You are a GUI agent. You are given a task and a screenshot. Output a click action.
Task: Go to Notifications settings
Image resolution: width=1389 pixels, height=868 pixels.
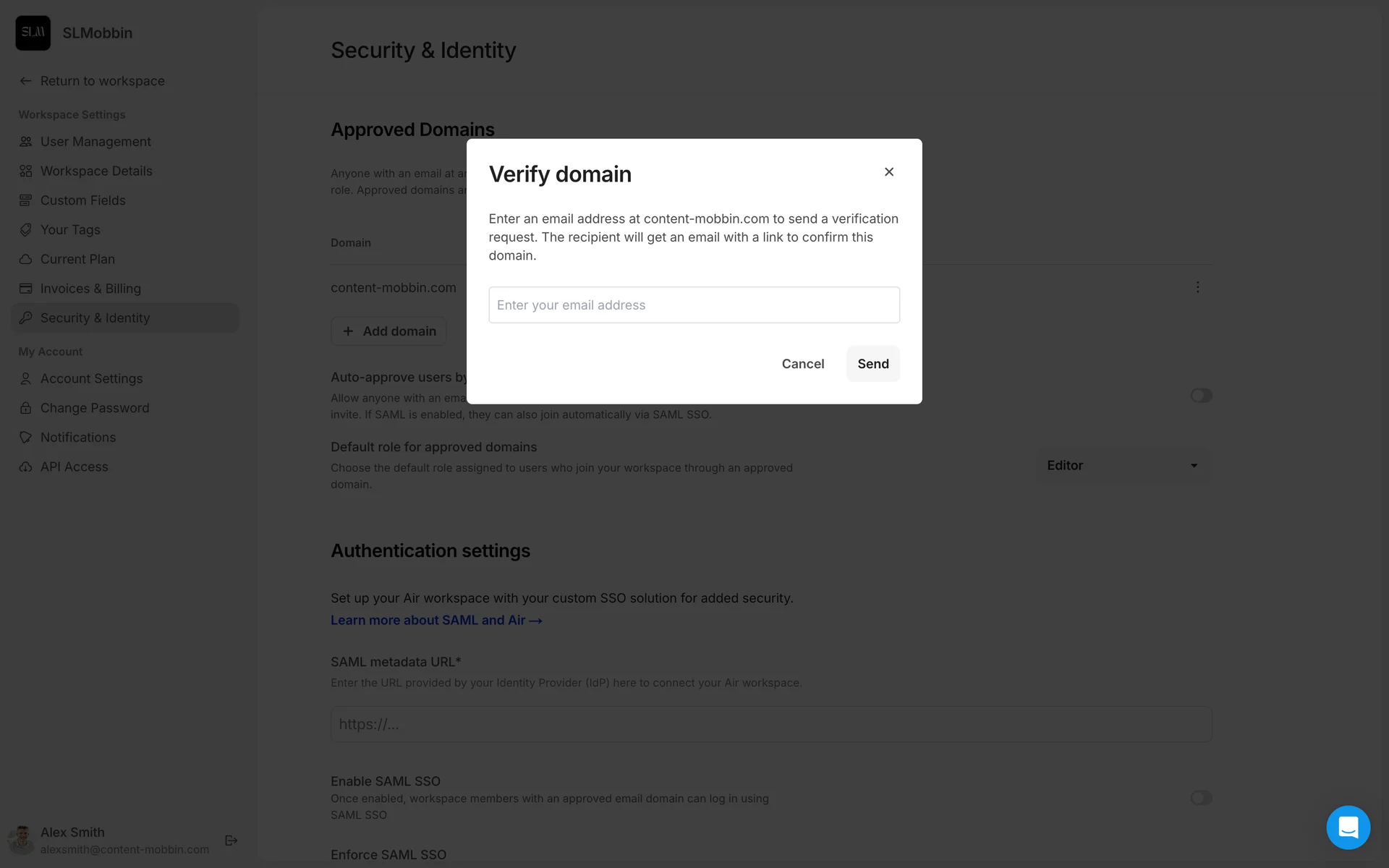(78, 438)
